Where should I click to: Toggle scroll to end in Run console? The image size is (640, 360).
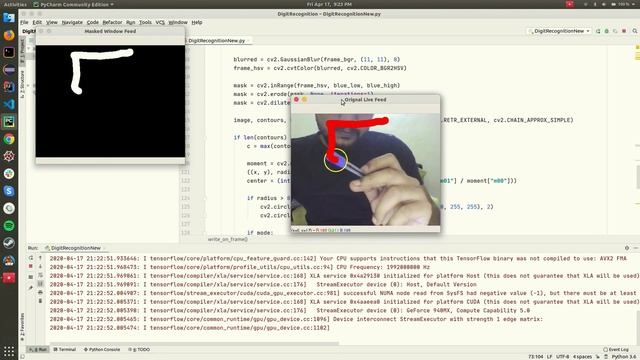[40, 284]
